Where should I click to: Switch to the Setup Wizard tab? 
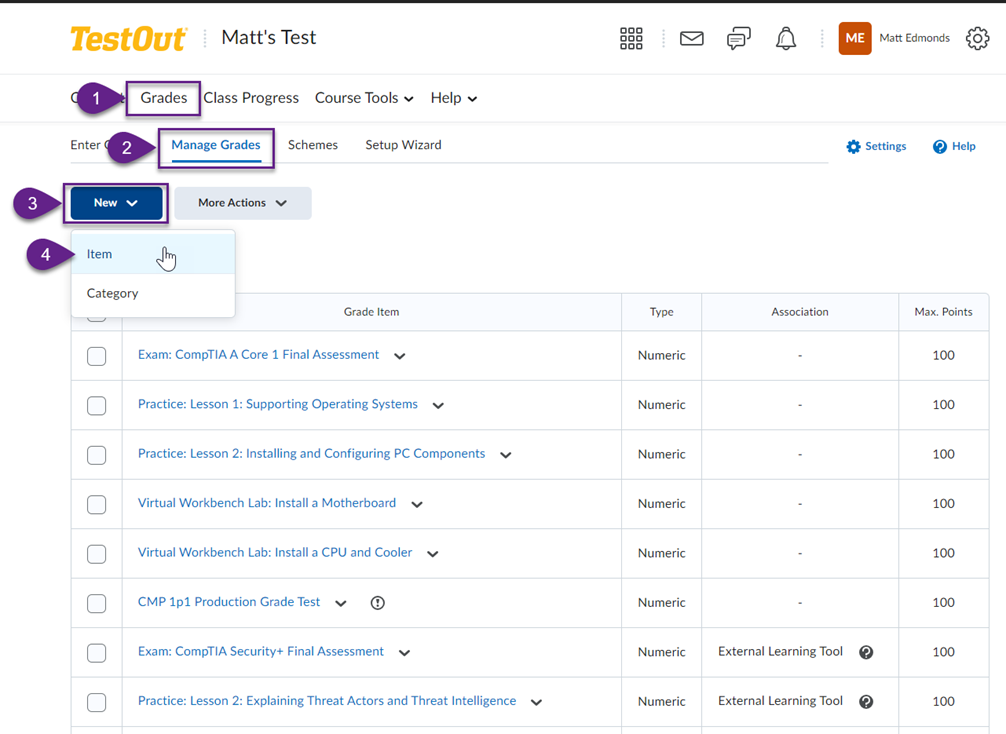tap(403, 145)
